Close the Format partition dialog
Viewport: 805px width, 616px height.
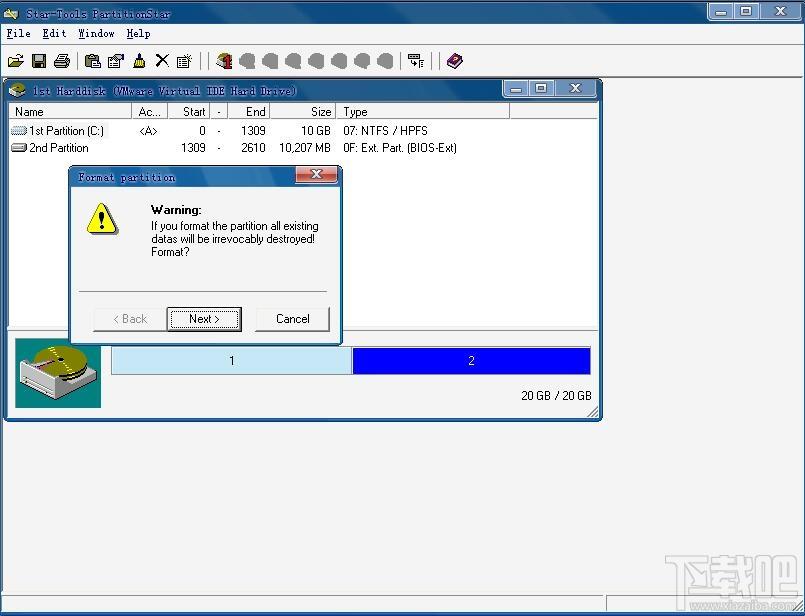pyautogui.click(x=316, y=175)
